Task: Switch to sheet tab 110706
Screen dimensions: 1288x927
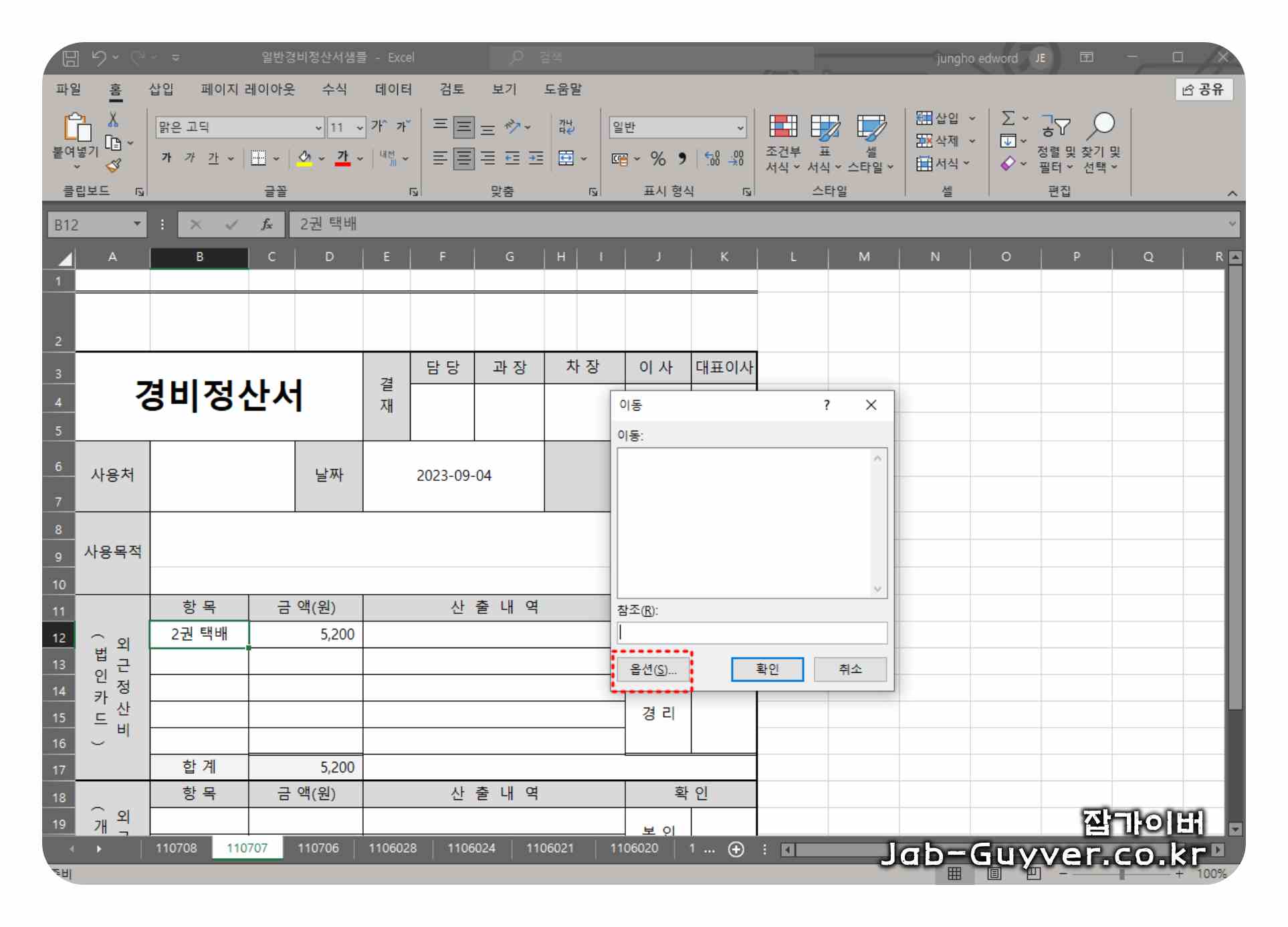Action: [x=318, y=848]
